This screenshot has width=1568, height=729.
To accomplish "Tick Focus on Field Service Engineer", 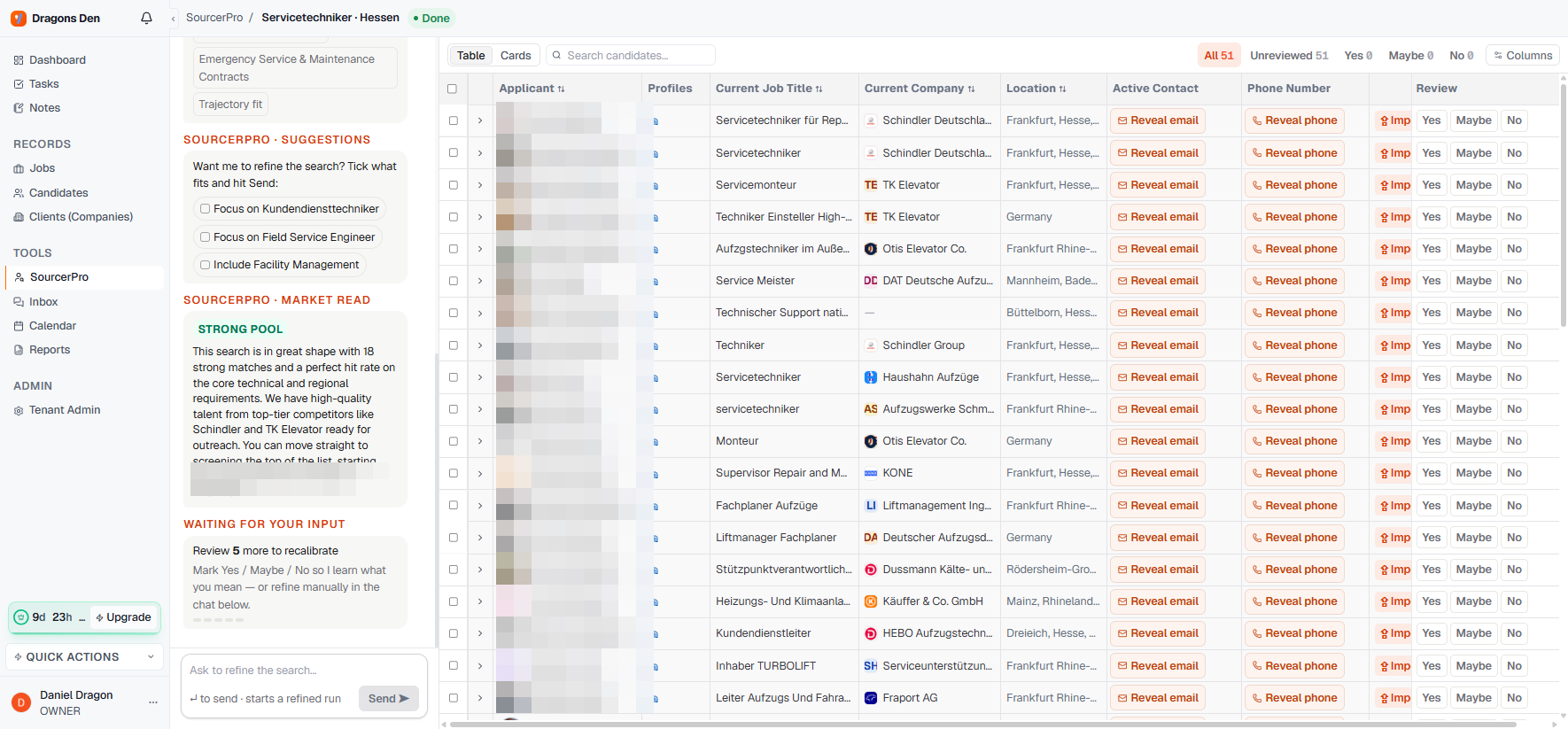I will (x=206, y=237).
